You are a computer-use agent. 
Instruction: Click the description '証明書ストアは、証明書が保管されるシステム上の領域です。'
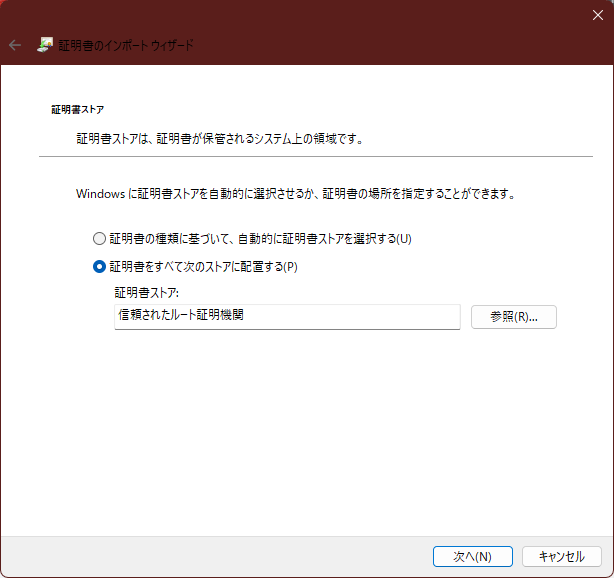pyautogui.click(x=220, y=139)
